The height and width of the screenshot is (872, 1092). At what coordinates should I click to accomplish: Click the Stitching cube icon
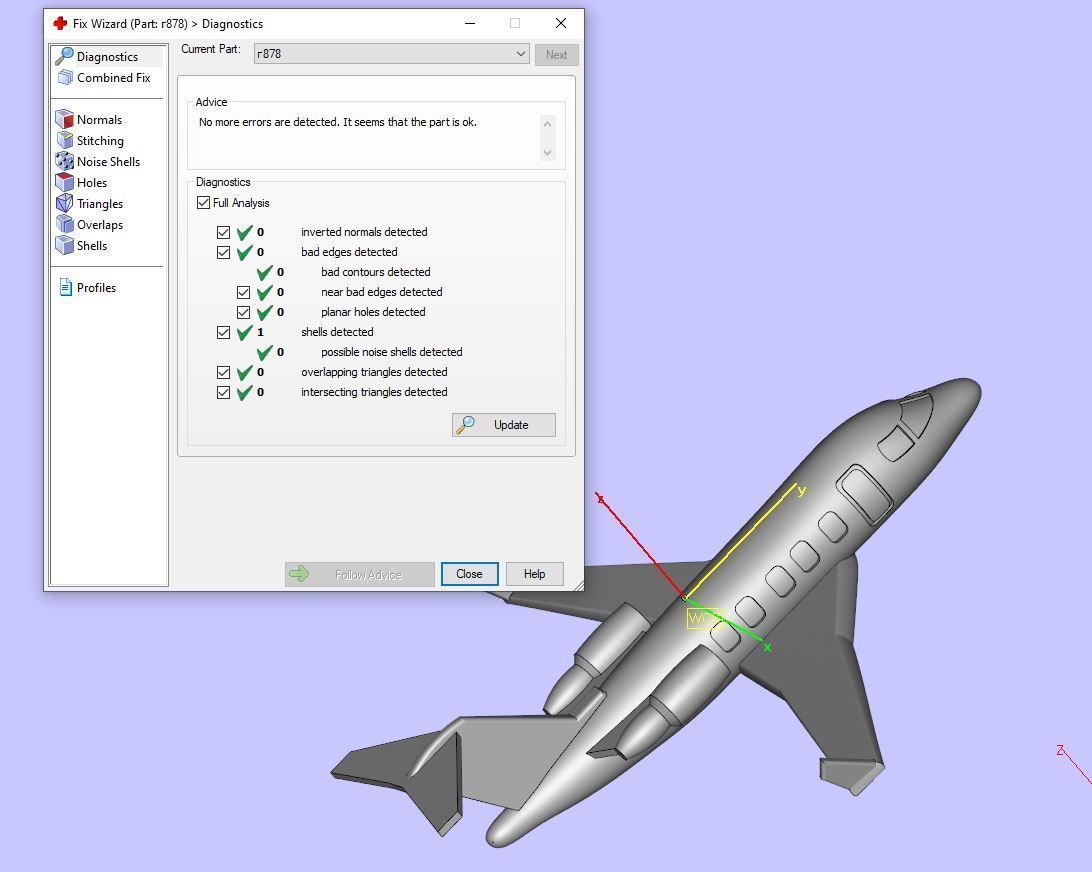64,140
